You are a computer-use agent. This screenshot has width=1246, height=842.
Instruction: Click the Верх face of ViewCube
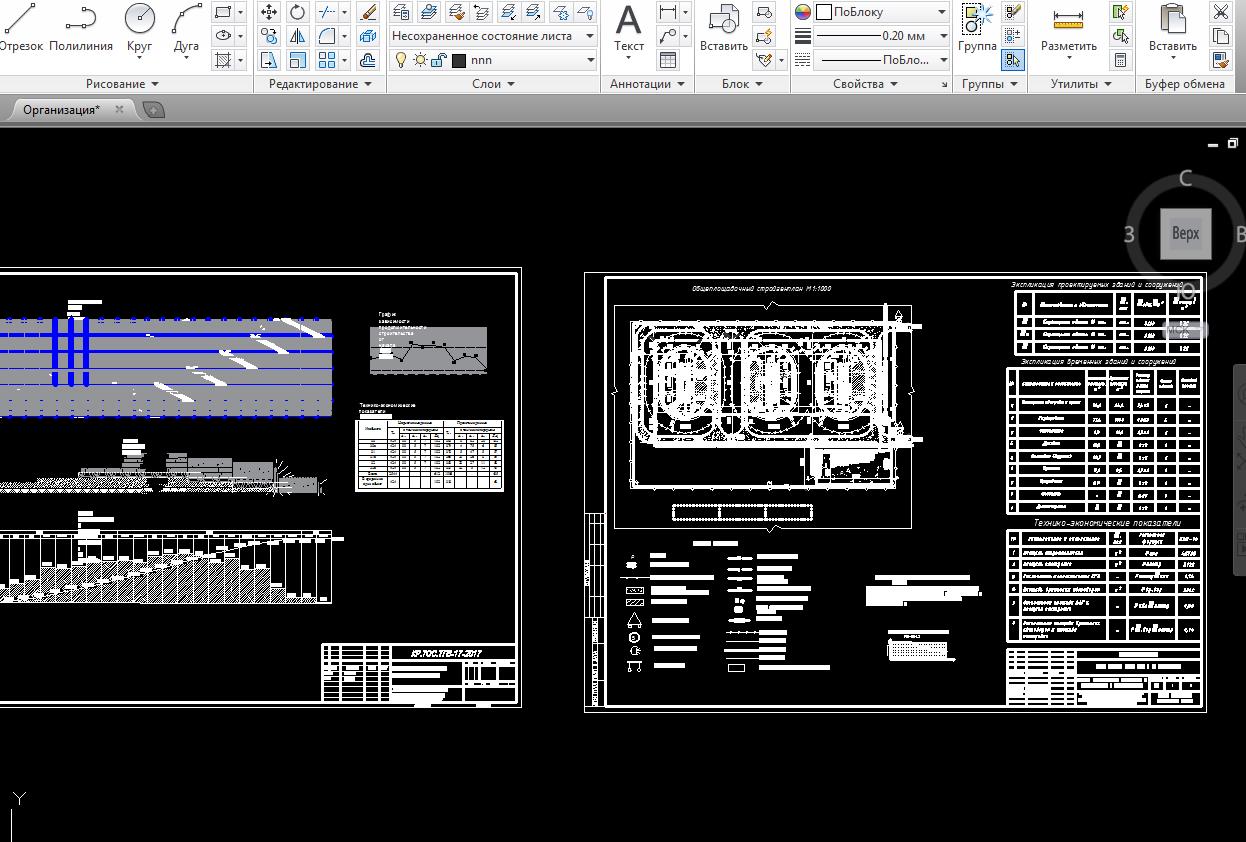coord(1185,234)
